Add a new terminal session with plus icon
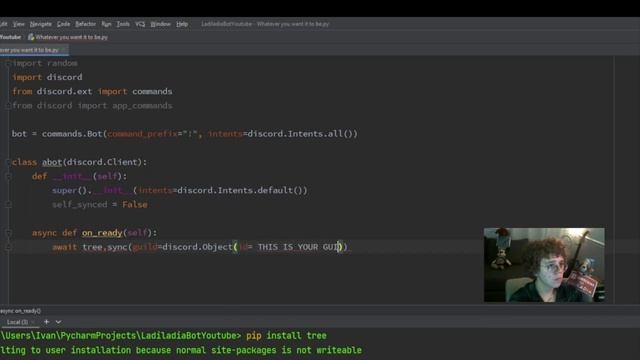This screenshot has height=360, width=640. pos(47,322)
